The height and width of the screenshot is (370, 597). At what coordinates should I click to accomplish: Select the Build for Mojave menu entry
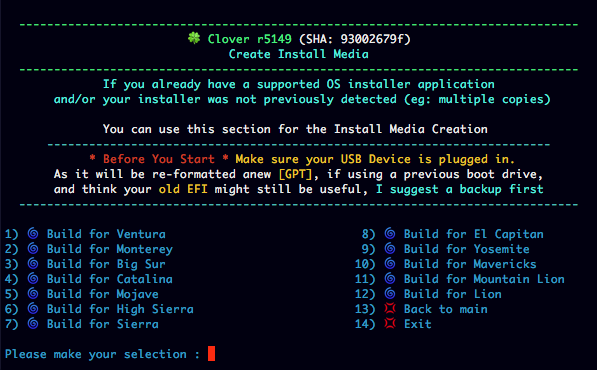click(x=103, y=294)
